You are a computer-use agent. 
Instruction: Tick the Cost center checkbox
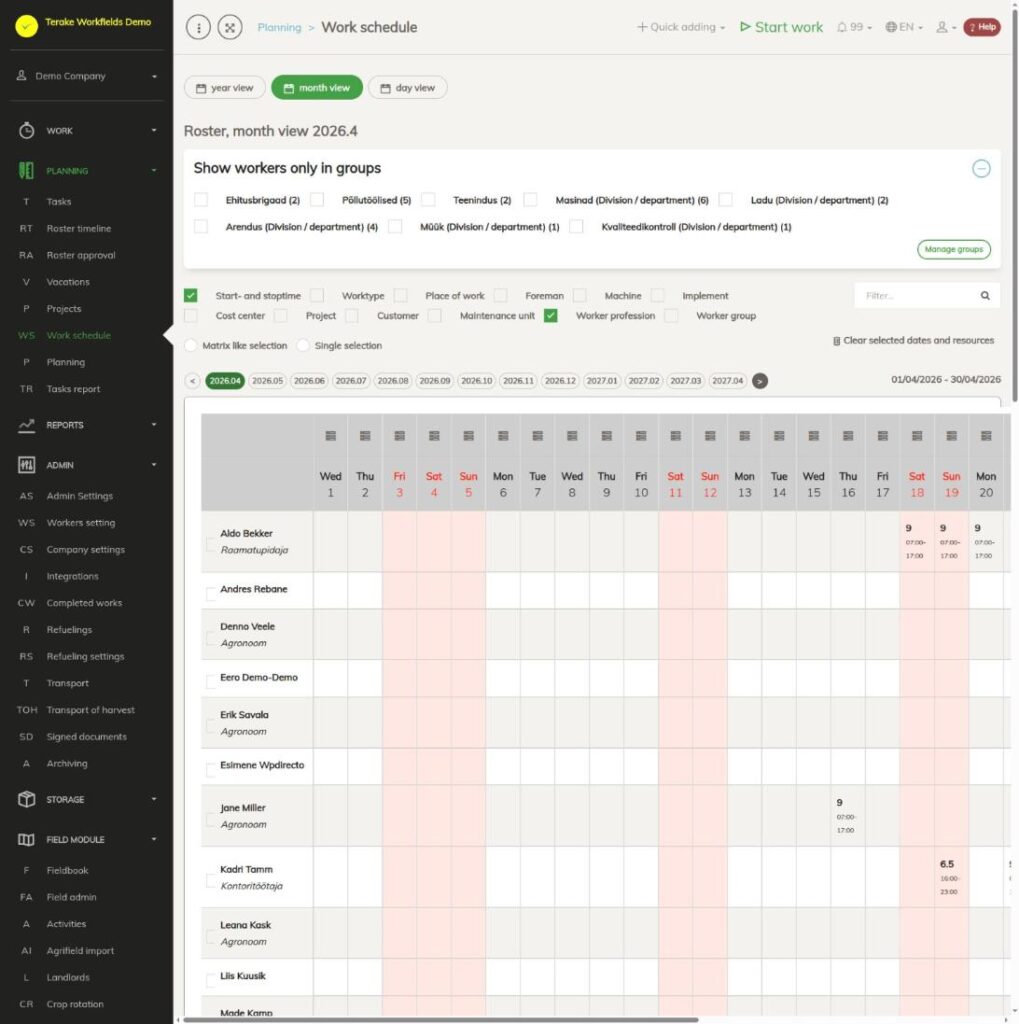pos(191,316)
